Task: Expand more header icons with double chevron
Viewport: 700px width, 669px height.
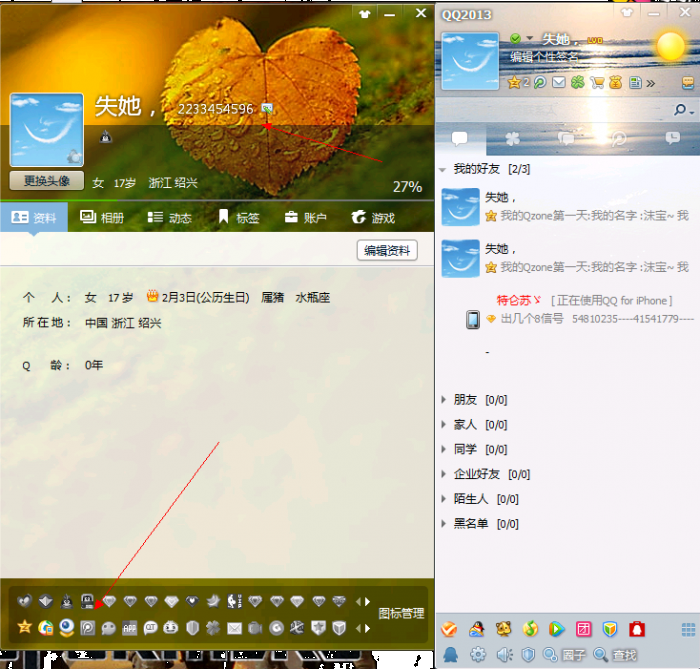Action: coord(650,83)
